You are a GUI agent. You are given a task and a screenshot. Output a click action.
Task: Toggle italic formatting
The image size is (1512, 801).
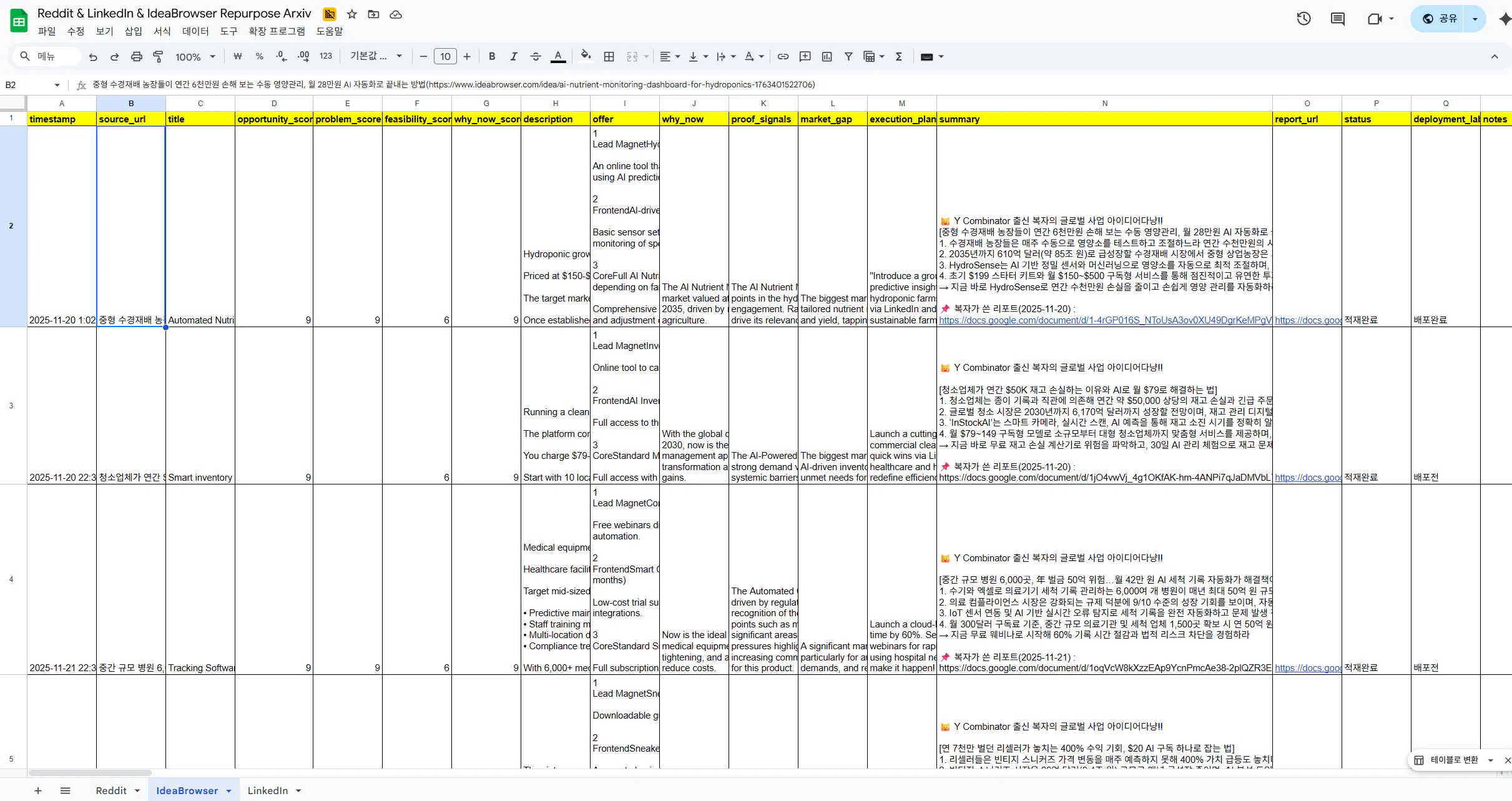(x=514, y=57)
